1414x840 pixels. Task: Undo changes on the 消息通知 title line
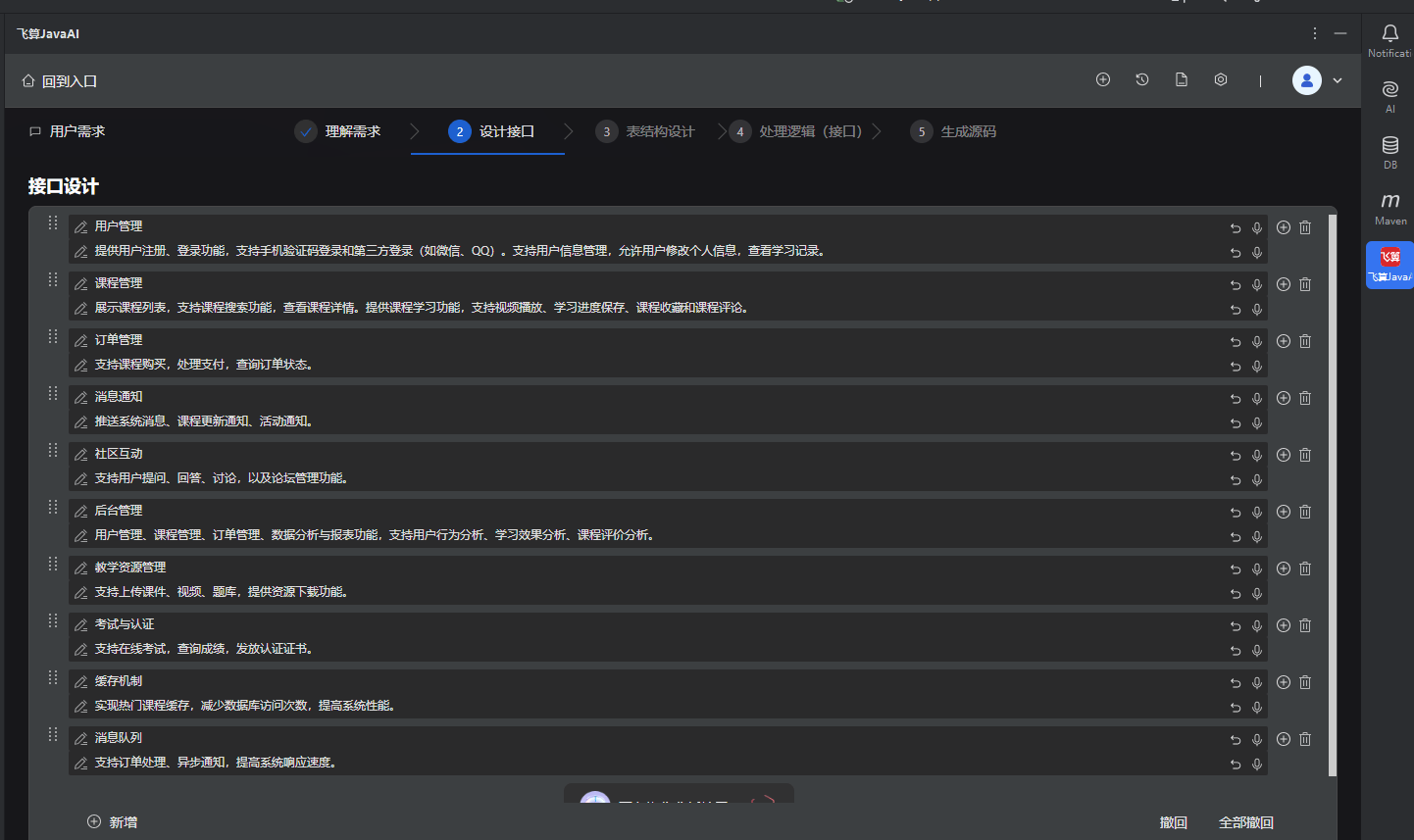1236,399
